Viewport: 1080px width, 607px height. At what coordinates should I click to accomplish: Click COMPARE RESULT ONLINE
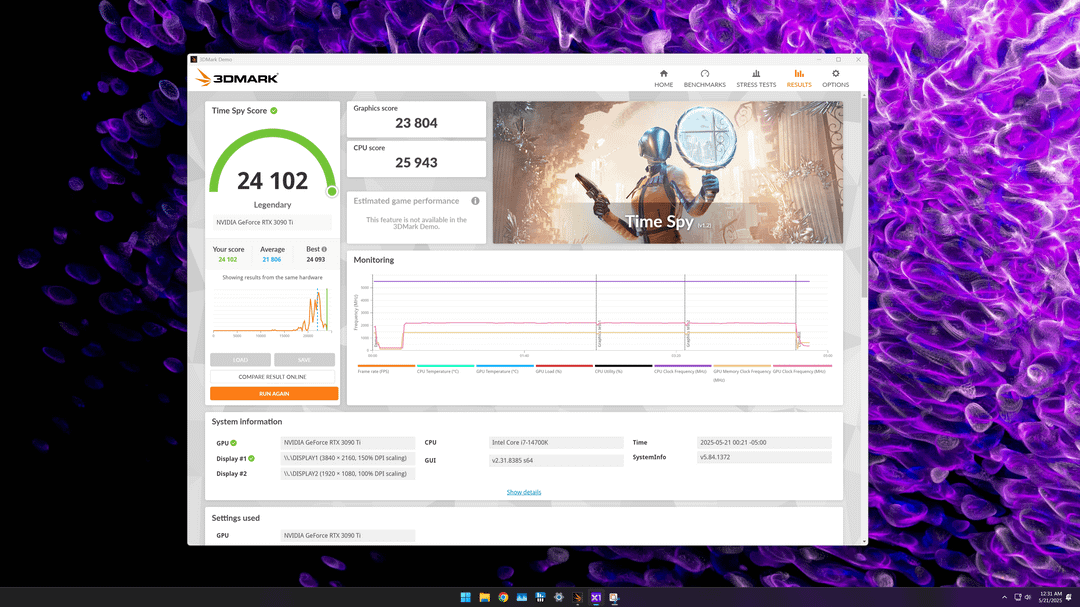click(x=272, y=377)
